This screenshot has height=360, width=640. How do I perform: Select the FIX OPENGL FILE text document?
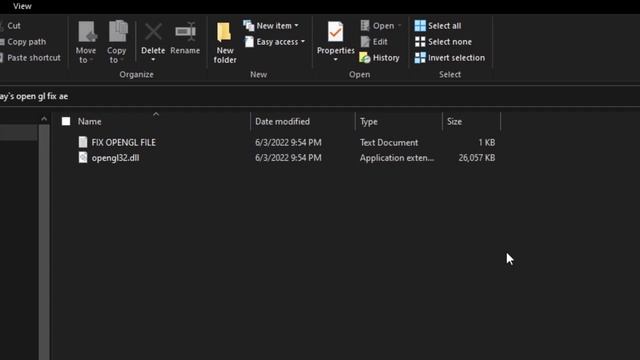coord(123,142)
